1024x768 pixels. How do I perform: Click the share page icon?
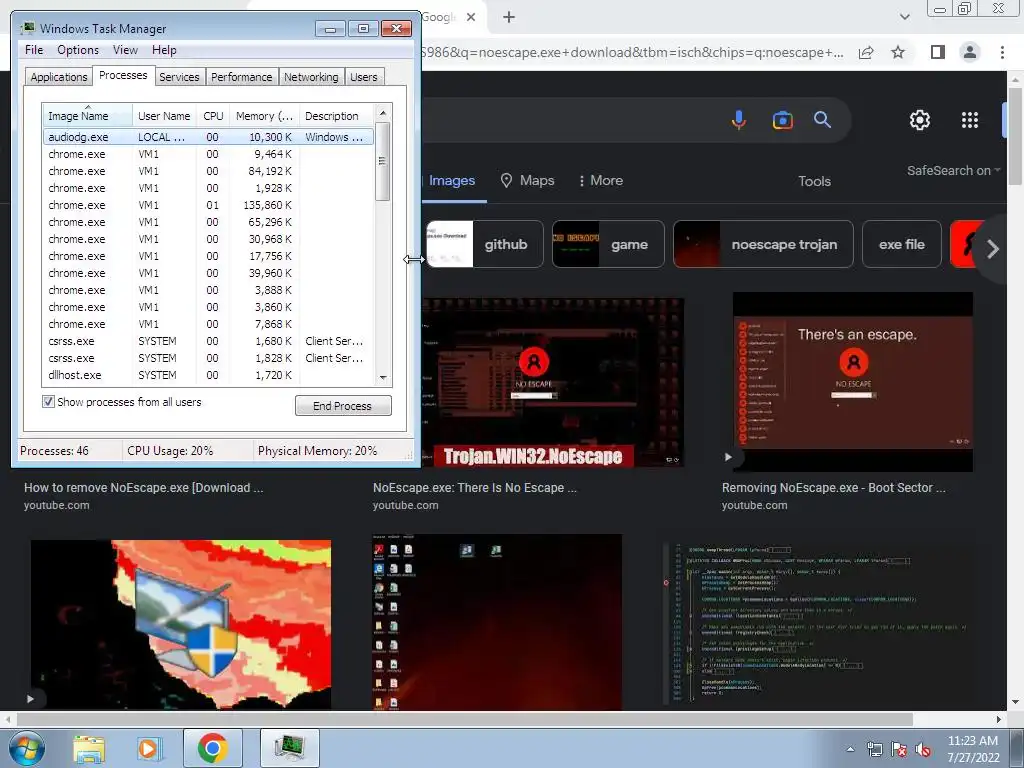pyautogui.click(x=866, y=52)
